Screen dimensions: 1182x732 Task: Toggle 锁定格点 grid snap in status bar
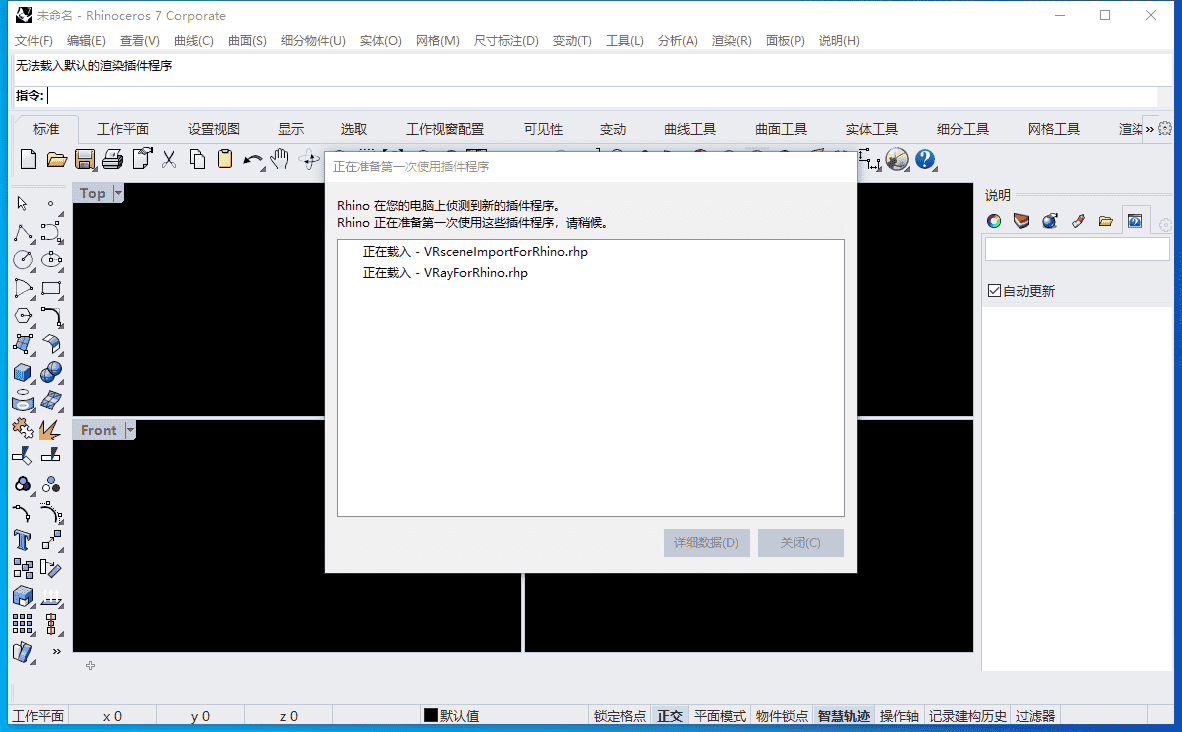[619, 716]
